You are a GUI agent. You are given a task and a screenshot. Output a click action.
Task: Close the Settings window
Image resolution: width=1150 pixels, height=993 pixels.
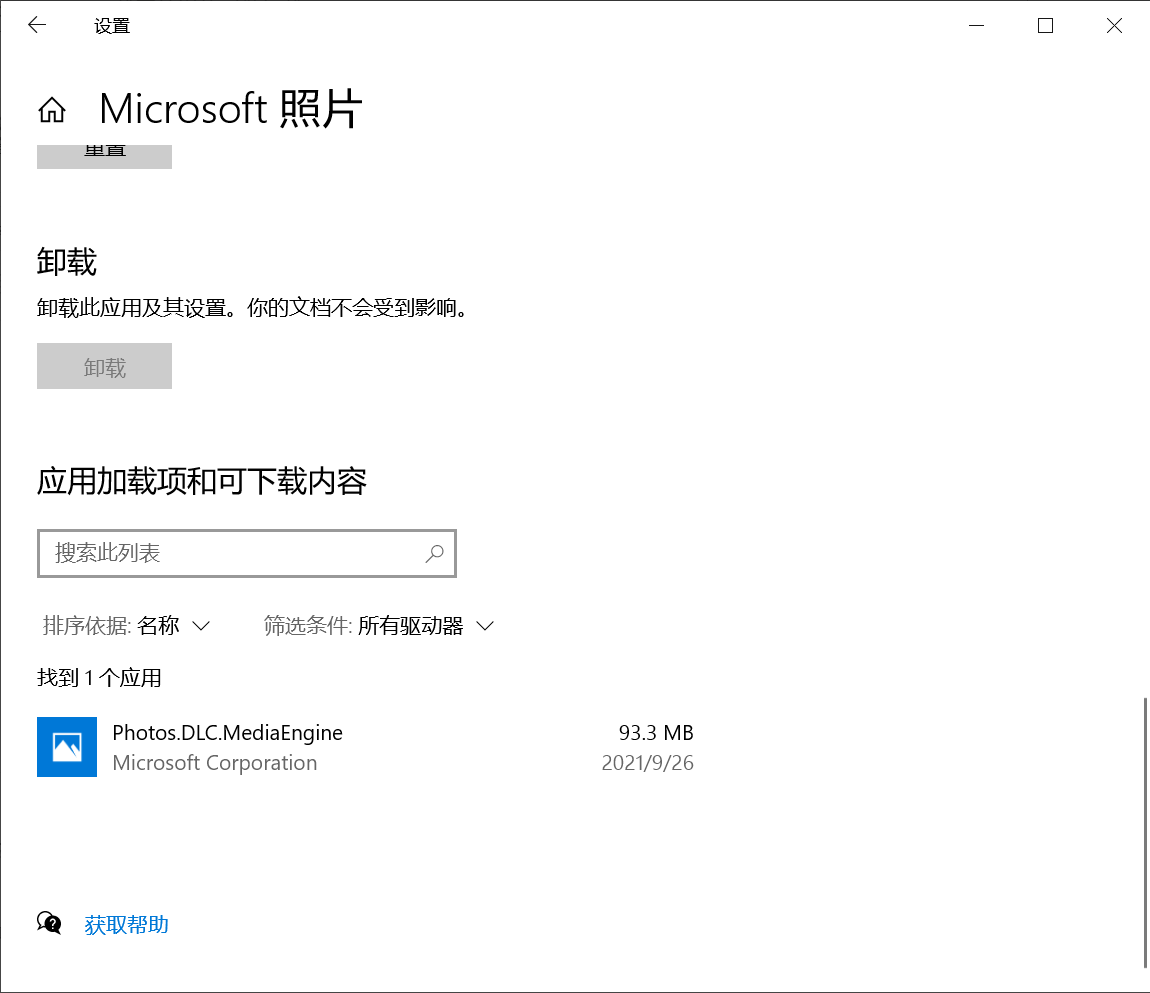(x=1114, y=26)
